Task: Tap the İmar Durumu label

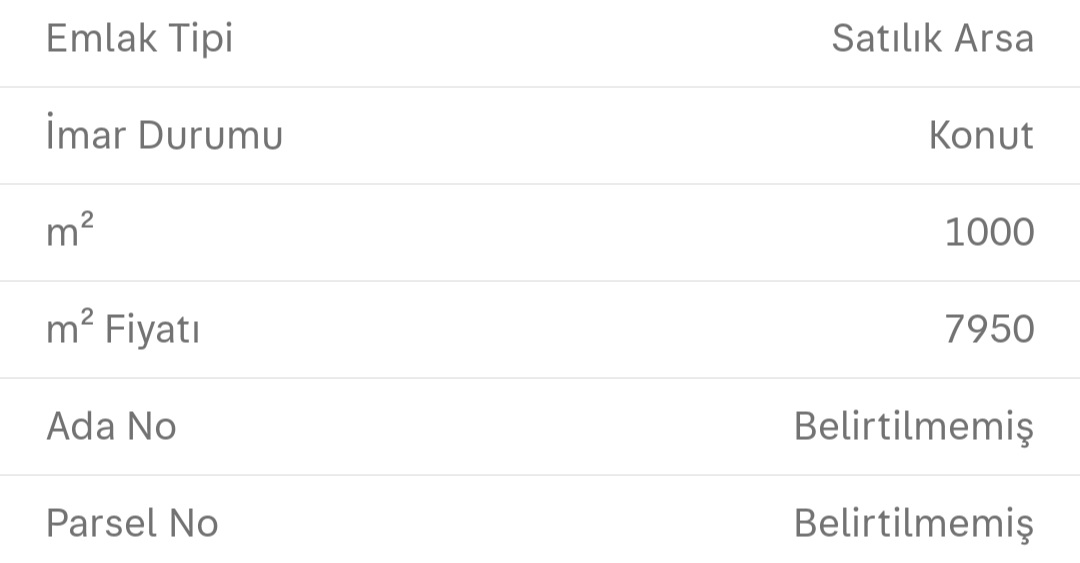Action: point(164,135)
